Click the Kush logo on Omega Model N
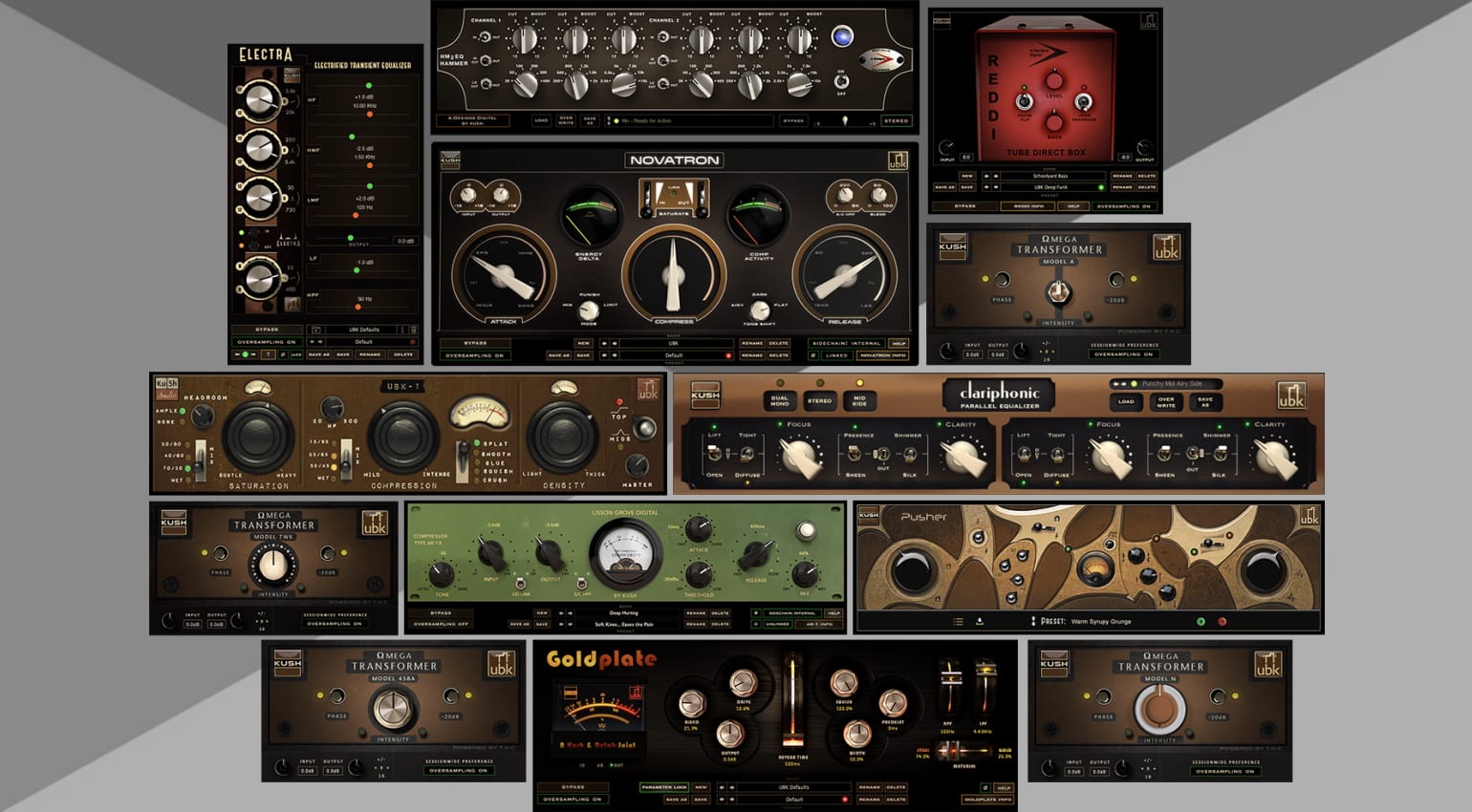This screenshot has width=1472, height=812. 1053,662
